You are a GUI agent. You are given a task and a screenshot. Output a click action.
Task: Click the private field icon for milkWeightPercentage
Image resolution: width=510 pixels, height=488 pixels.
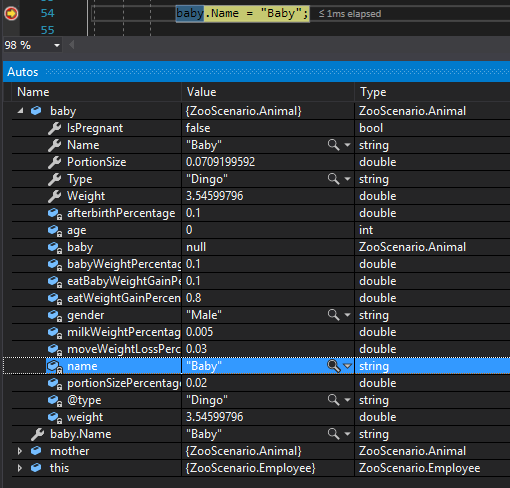tap(55, 333)
